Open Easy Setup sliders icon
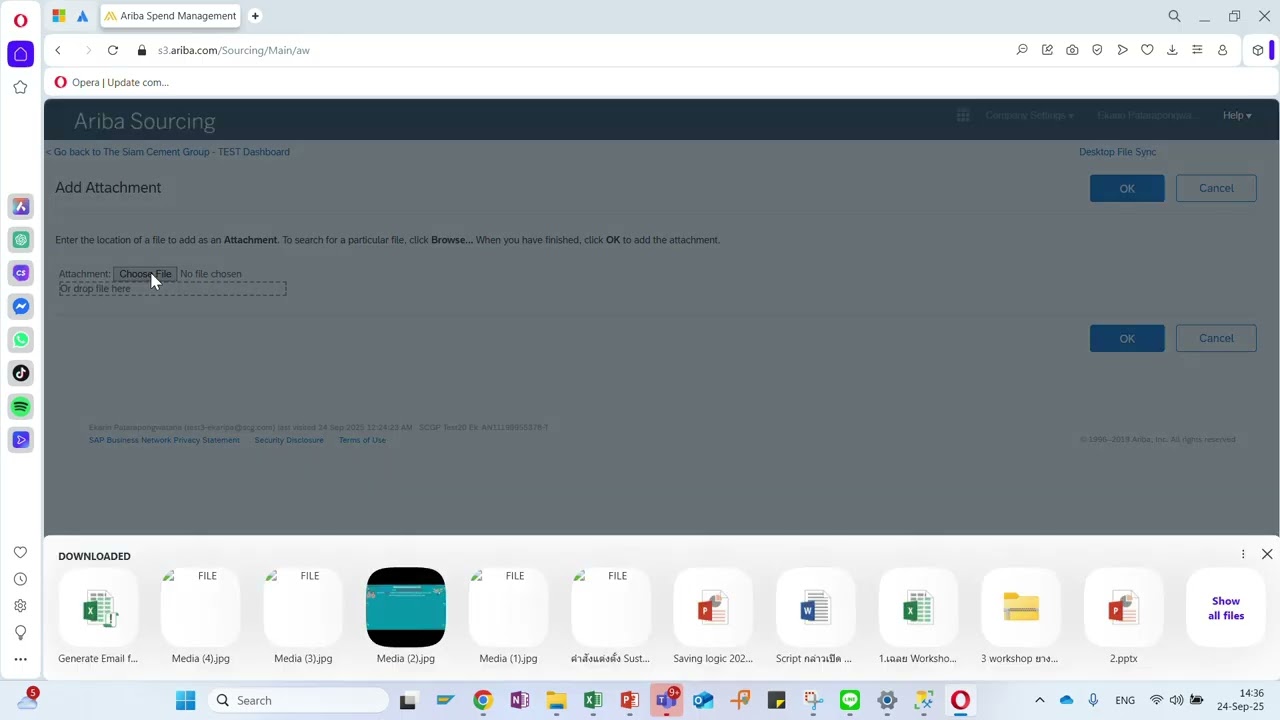Screen dimensions: 1280x720 1197,50
